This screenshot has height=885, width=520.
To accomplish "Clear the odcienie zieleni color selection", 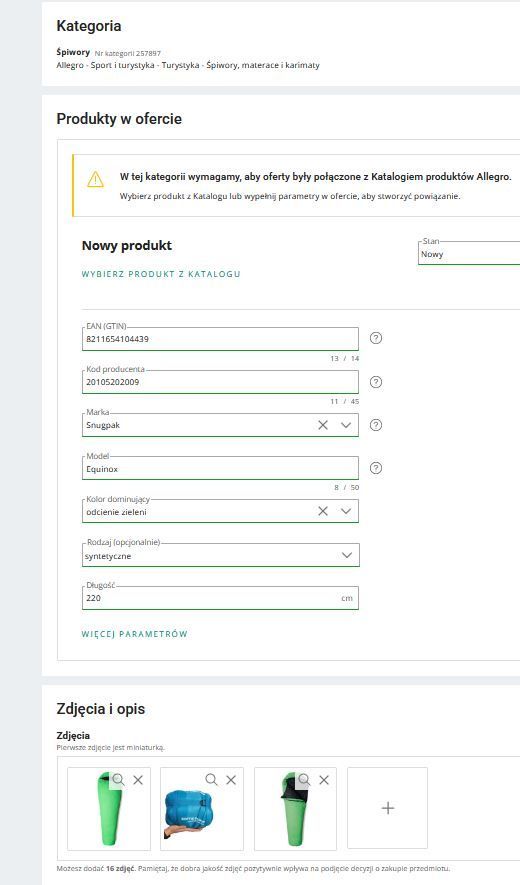I will tap(323, 511).
